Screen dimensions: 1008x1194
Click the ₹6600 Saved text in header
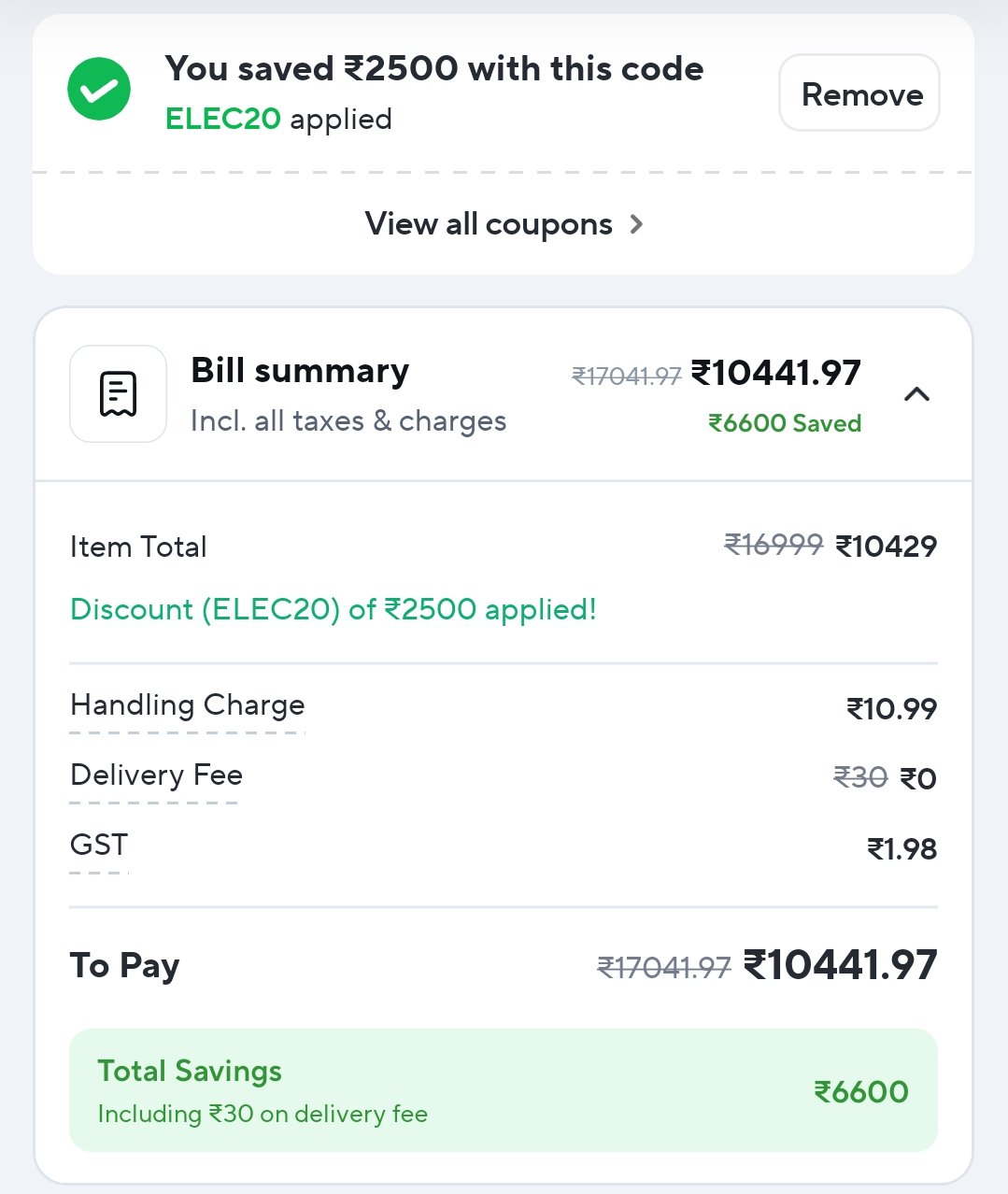(785, 423)
